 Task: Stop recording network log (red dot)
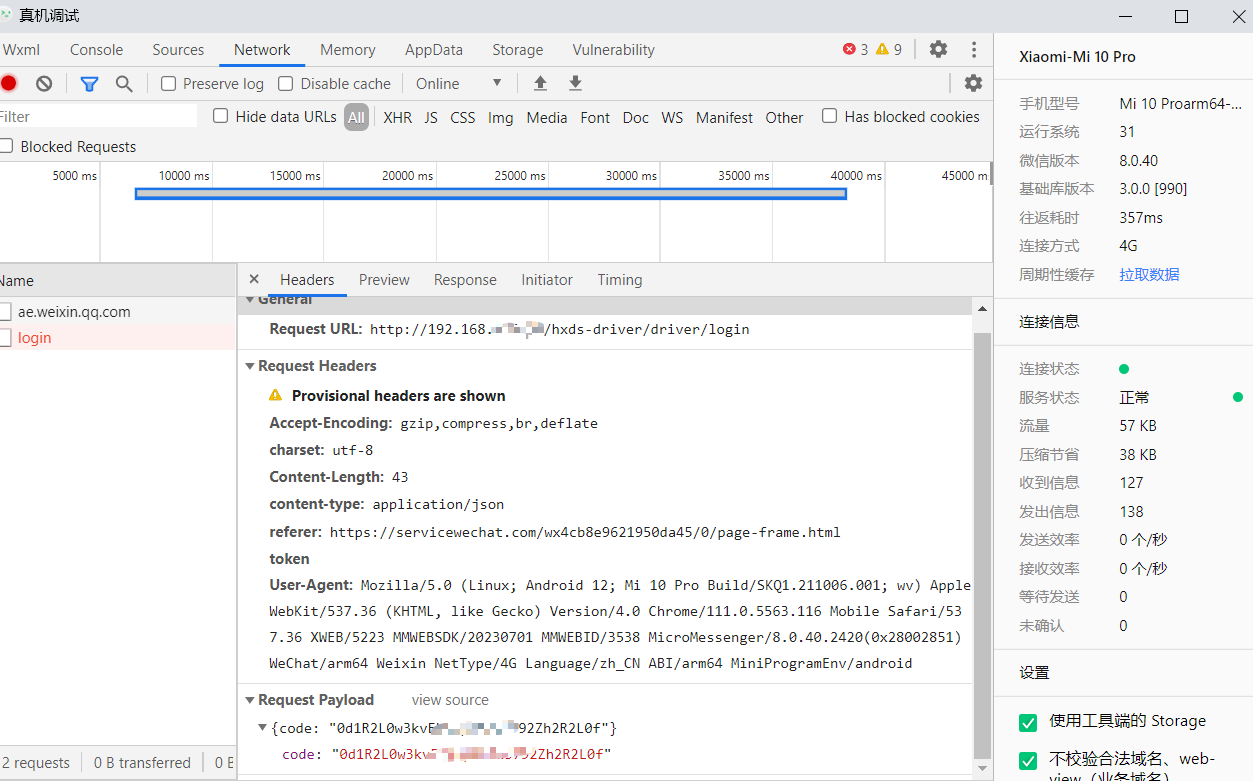8,84
